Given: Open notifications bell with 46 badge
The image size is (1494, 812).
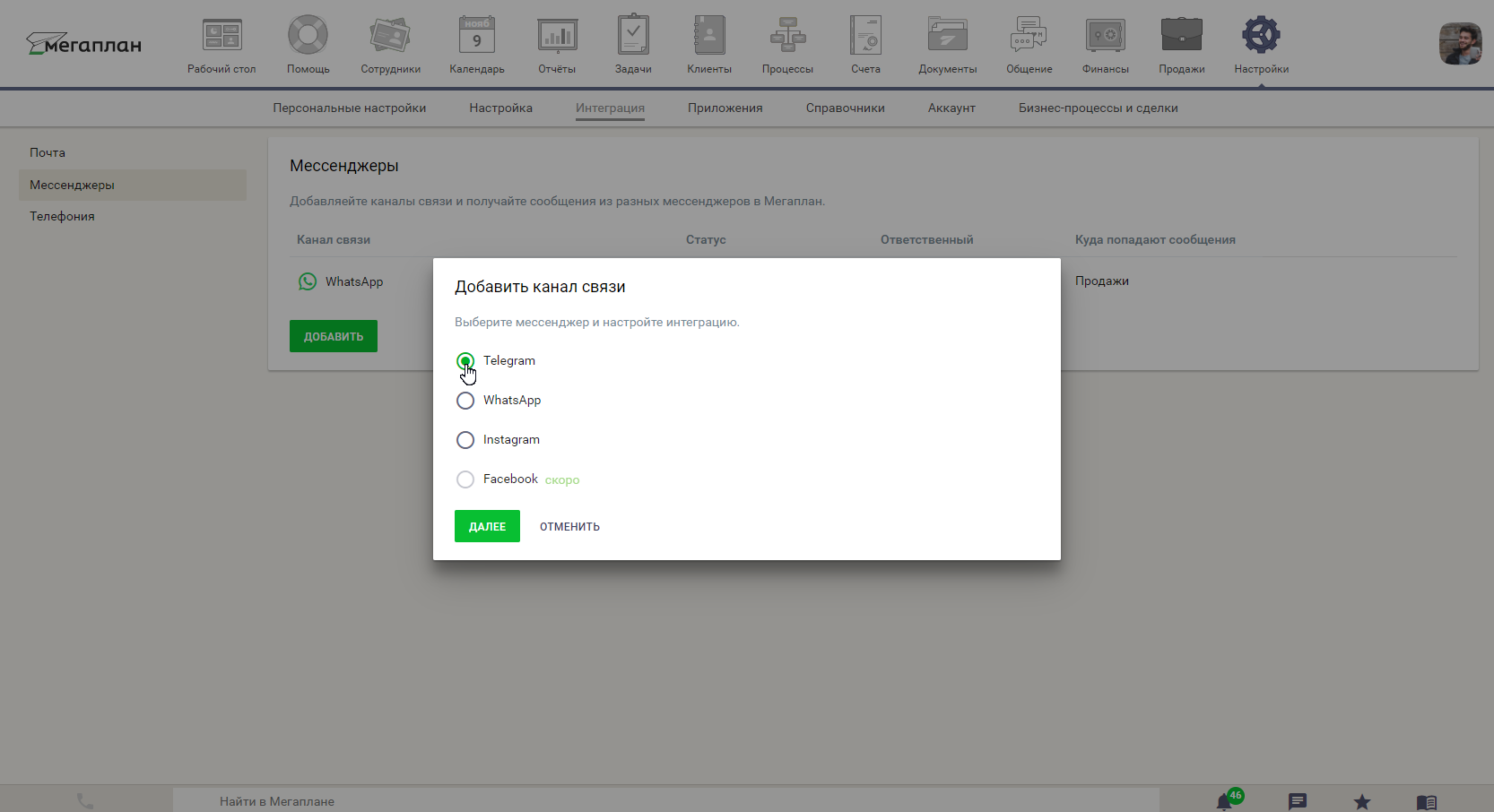Looking at the screenshot, I should [1225, 801].
